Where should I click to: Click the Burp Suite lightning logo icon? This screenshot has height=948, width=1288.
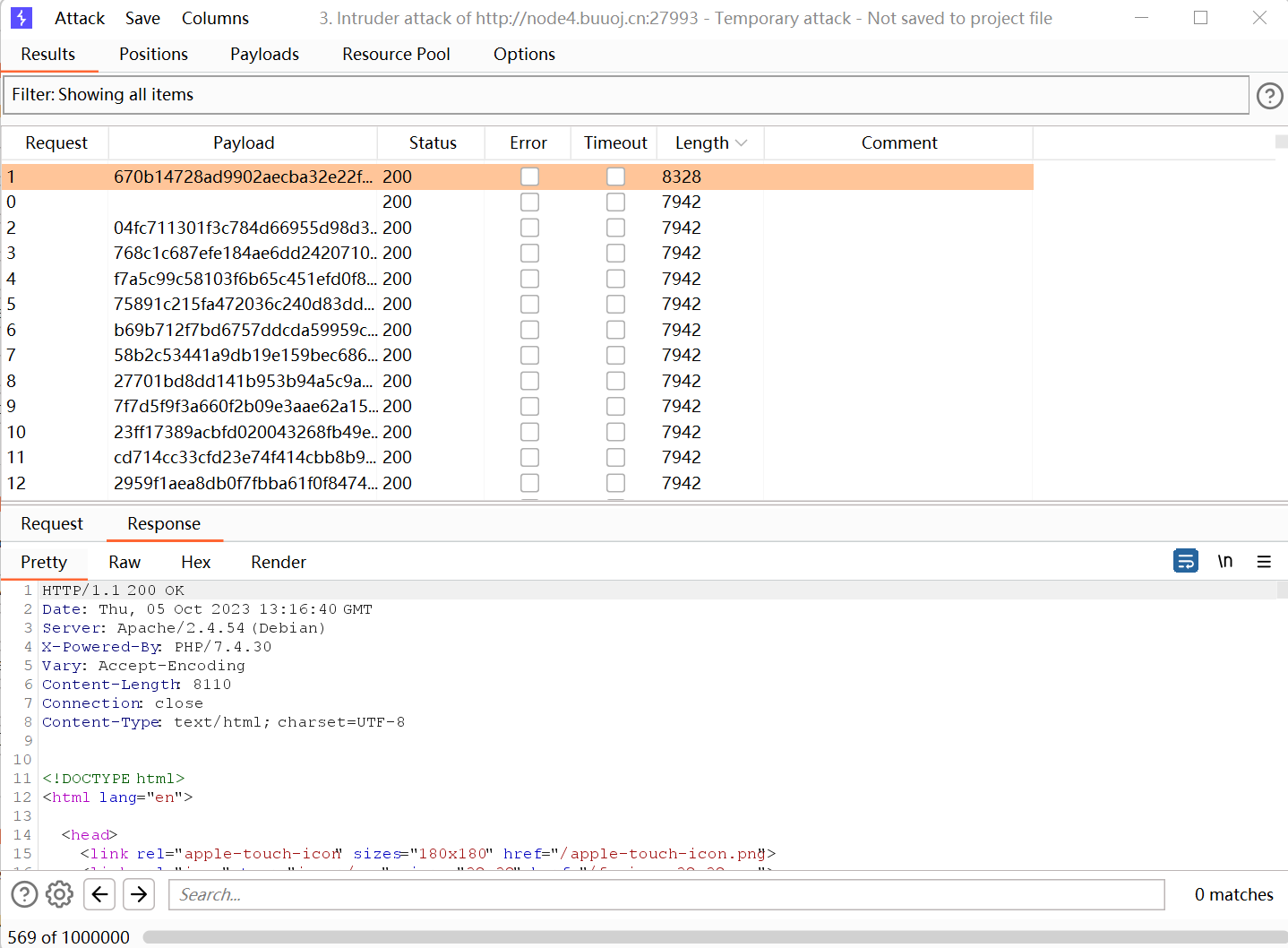(x=21, y=18)
